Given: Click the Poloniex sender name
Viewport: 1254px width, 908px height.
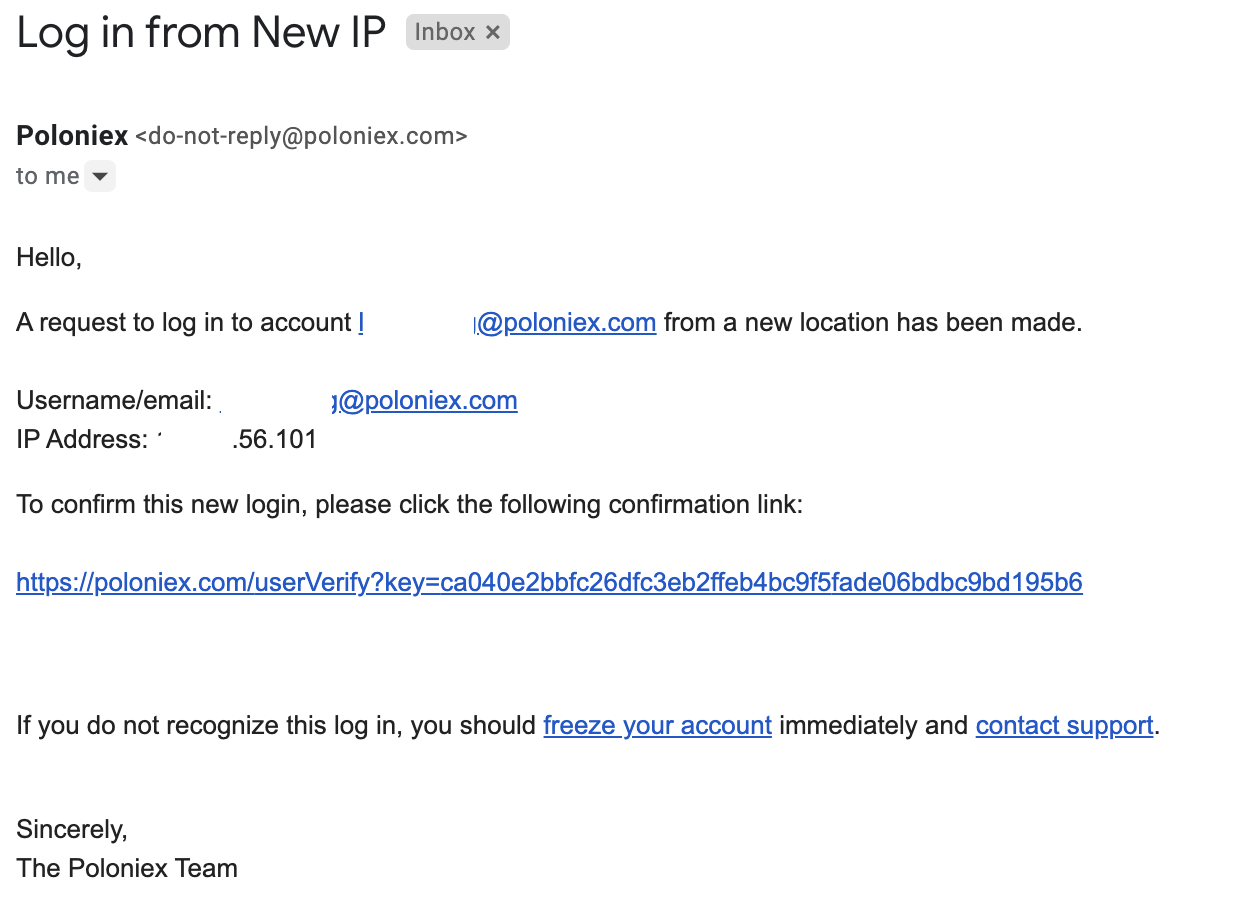Looking at the screenshot, I should [x=72, y=135].
